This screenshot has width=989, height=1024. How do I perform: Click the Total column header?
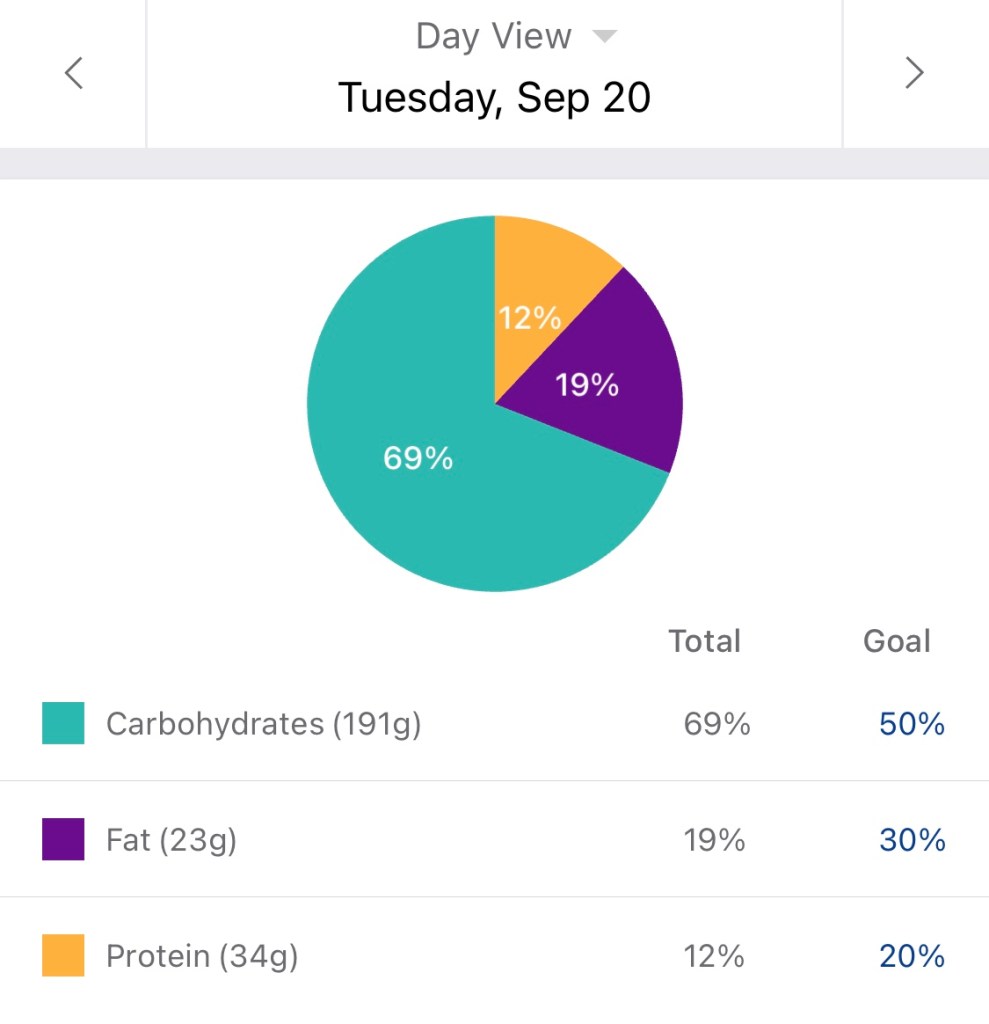point(705,641)
